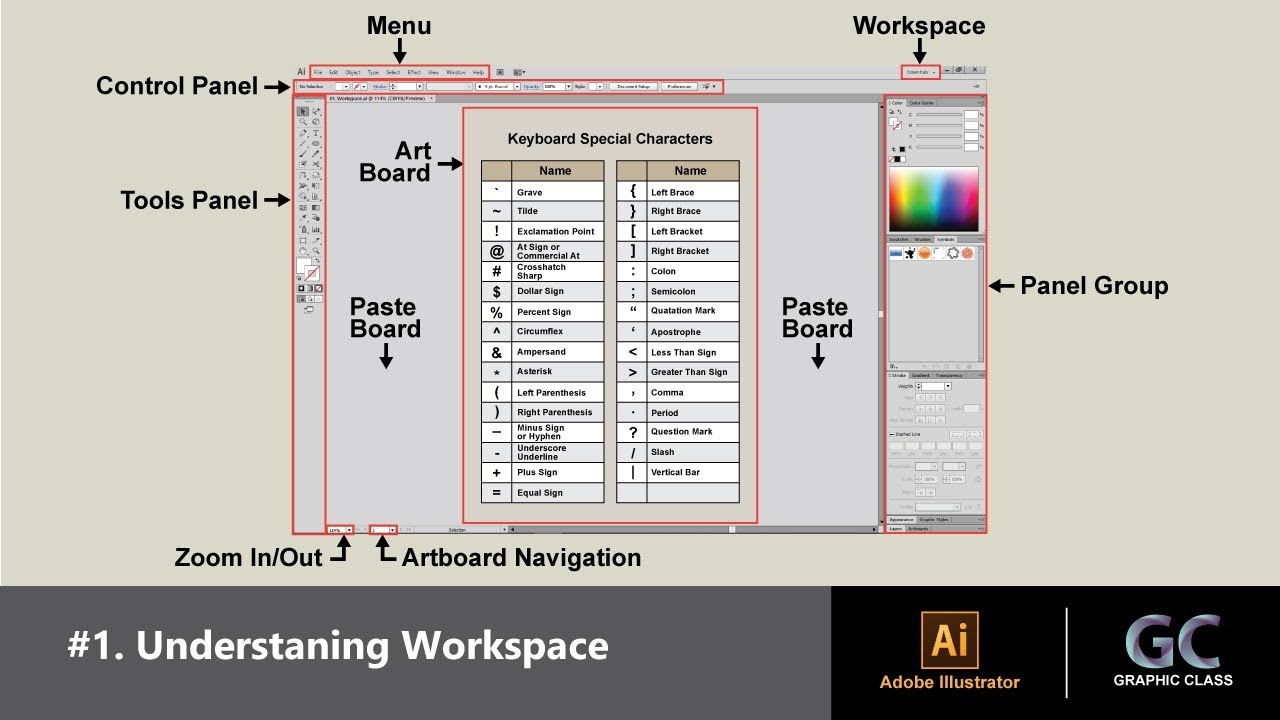This screenshot has height=720, width=1280.
Task: Select the Line Segment tool
Action: tap(303, 143)
